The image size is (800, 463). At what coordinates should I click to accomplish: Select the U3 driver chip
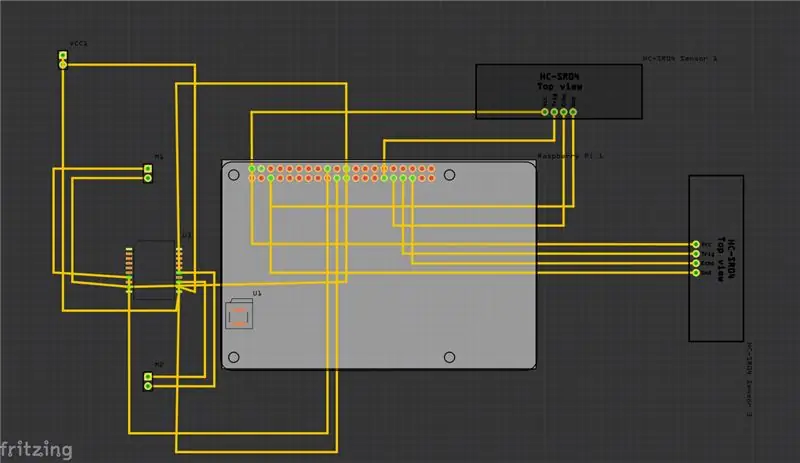[154, 270]
